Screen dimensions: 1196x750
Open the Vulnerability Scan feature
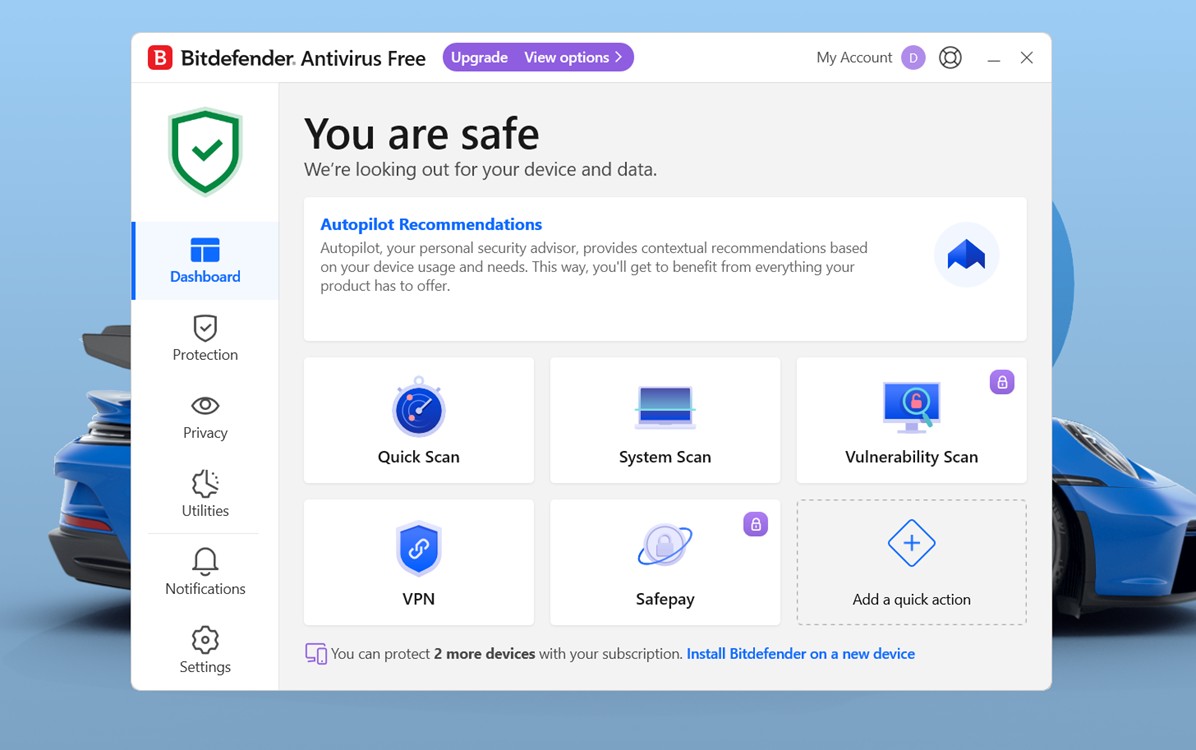click(910, 420)
